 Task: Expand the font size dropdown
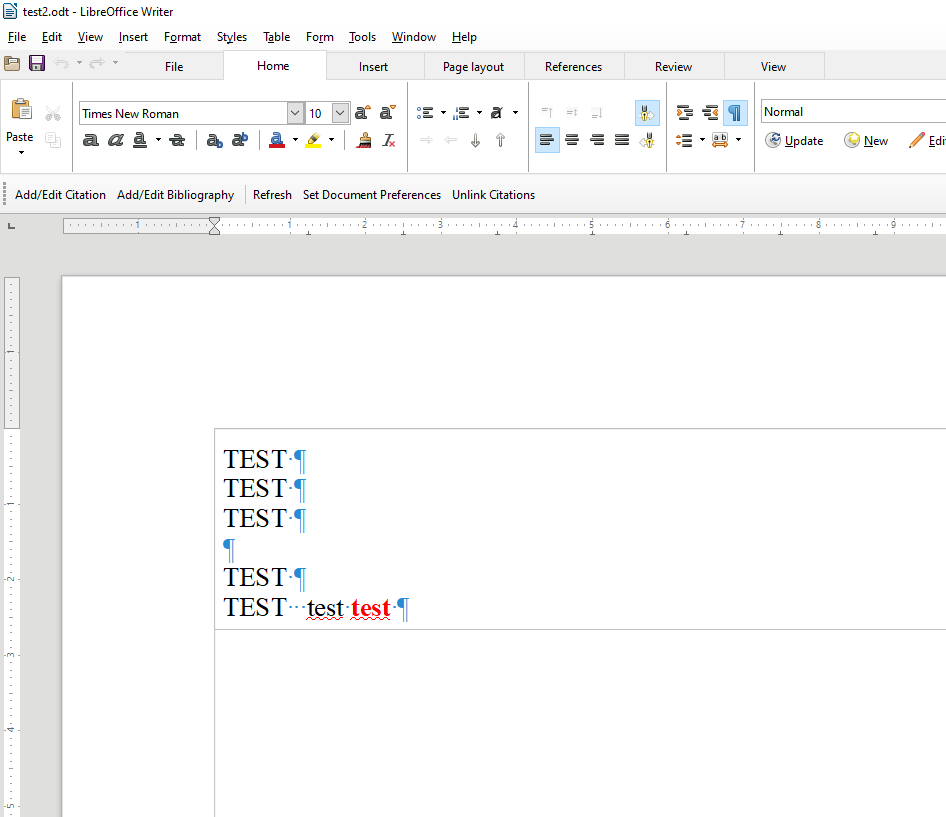(x=340, y=113)
